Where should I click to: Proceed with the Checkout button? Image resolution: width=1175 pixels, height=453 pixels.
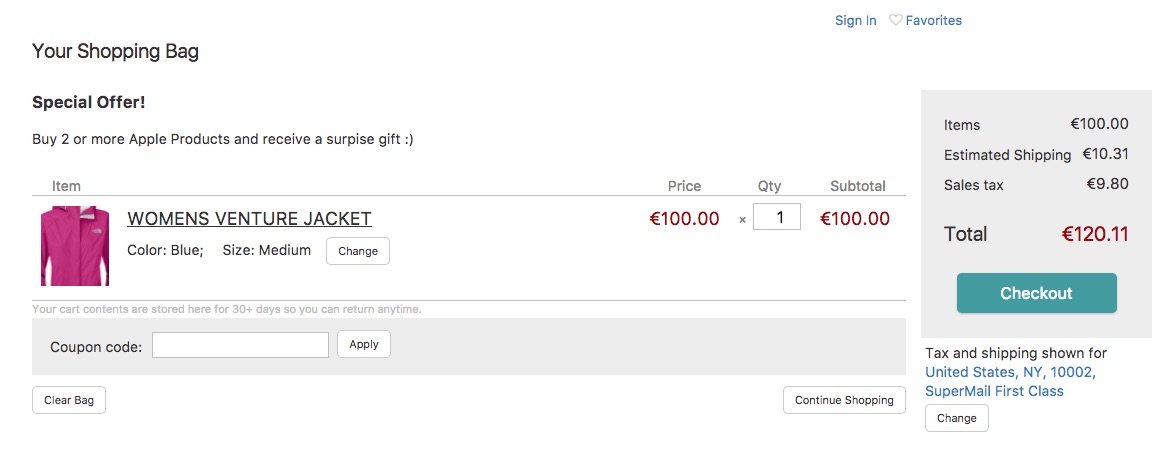pyautogui.click(x=1036, y=293)
